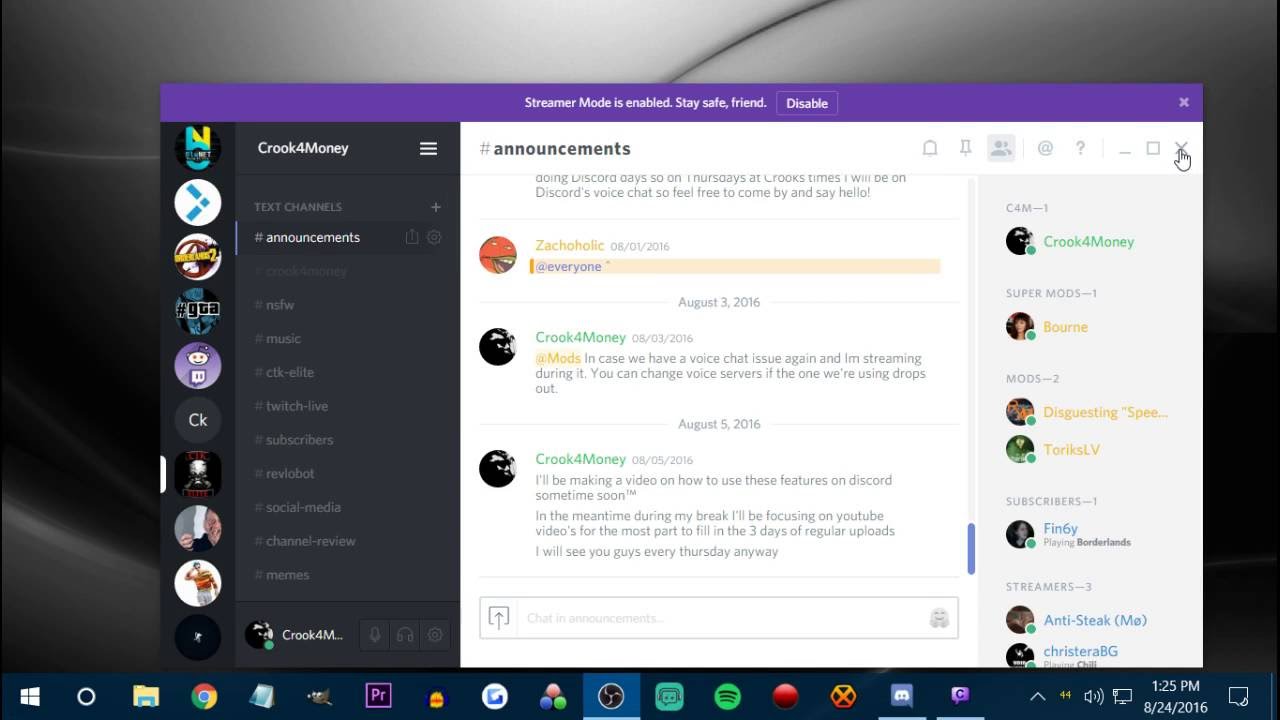1280x720 pixels.
Task: Open the help question mark
Action: coord(1080,148)
